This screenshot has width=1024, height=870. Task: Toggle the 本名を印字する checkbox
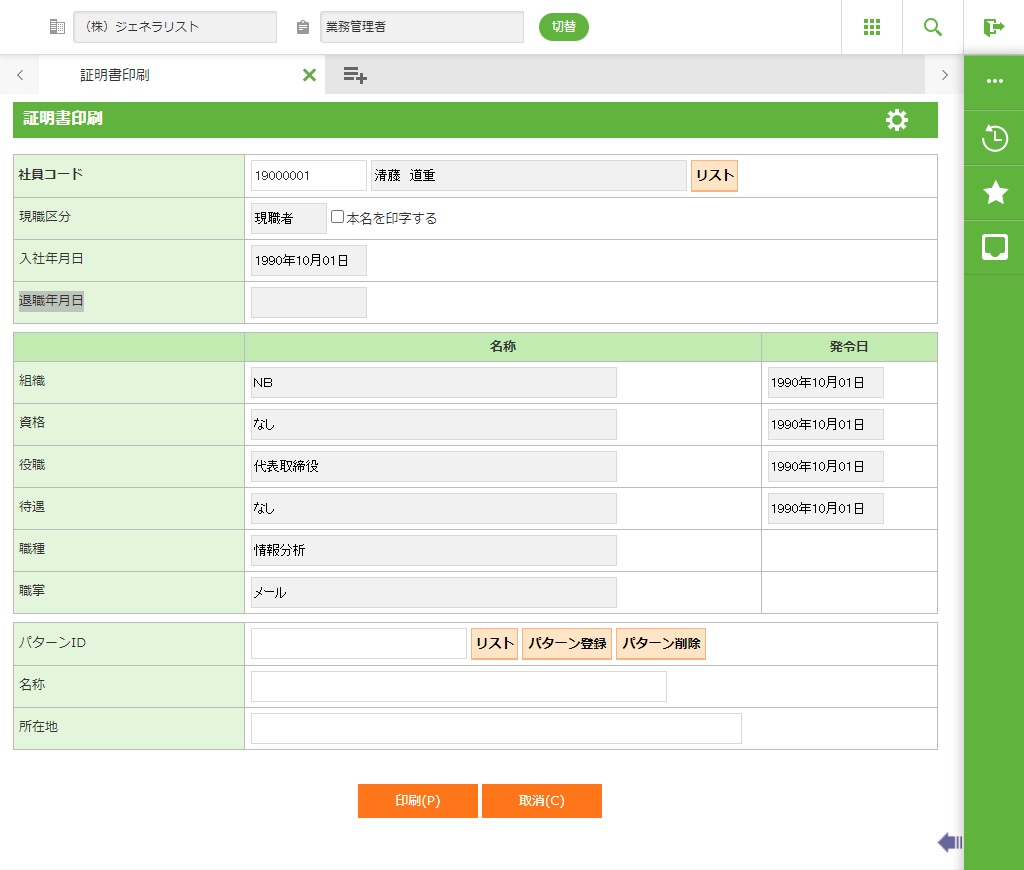pyautogui.click(x=338, y=217)
